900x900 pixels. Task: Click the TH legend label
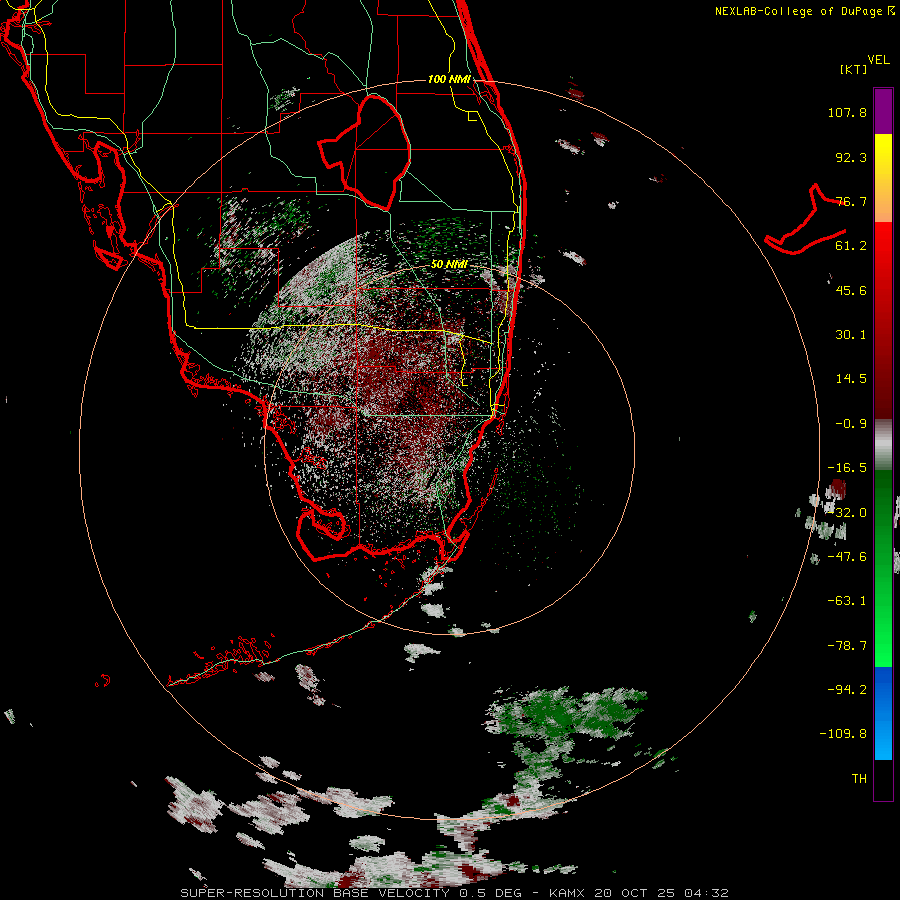coord(859,779)
